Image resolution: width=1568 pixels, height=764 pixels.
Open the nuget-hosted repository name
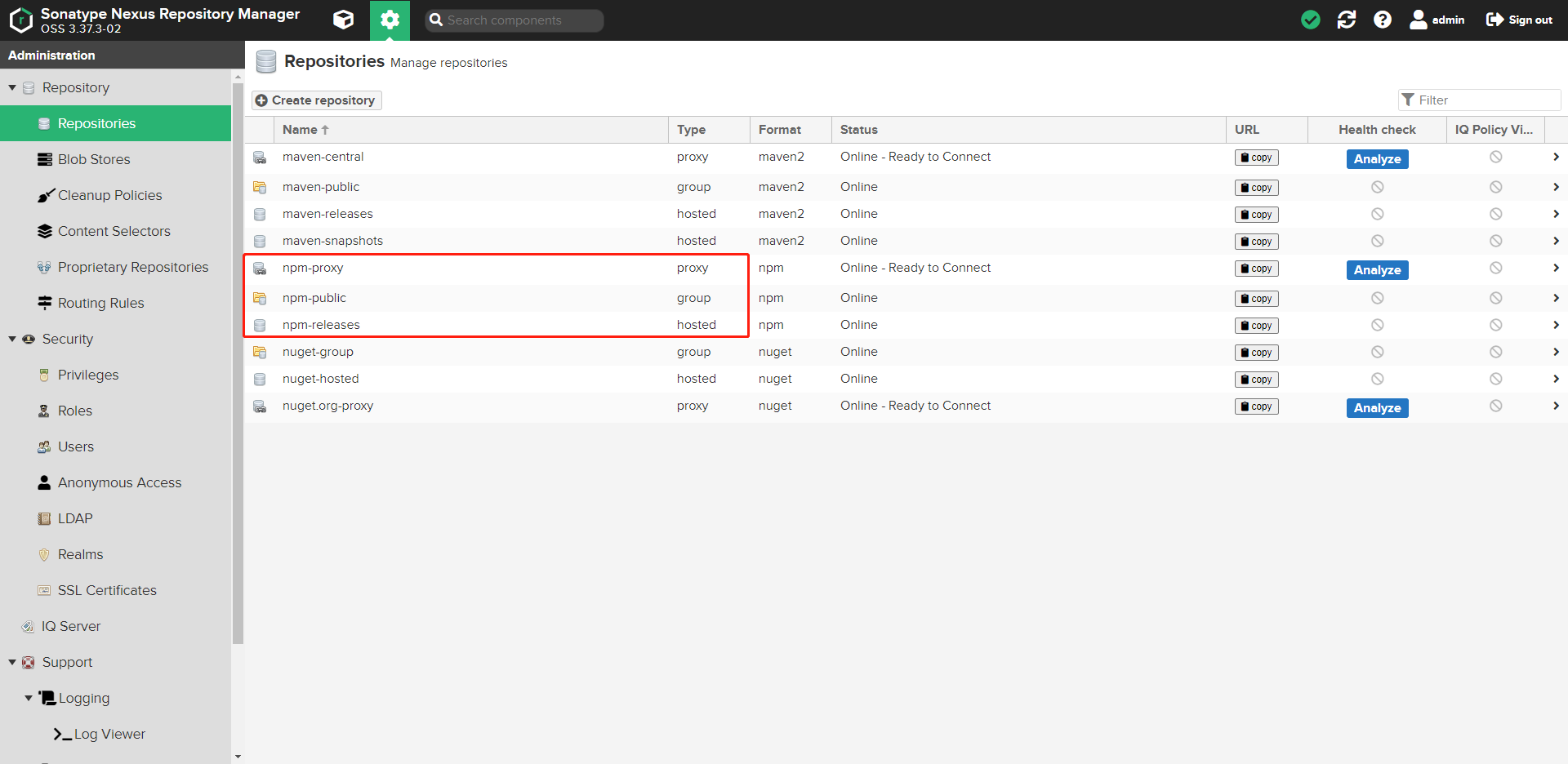(x=321, y=379)
